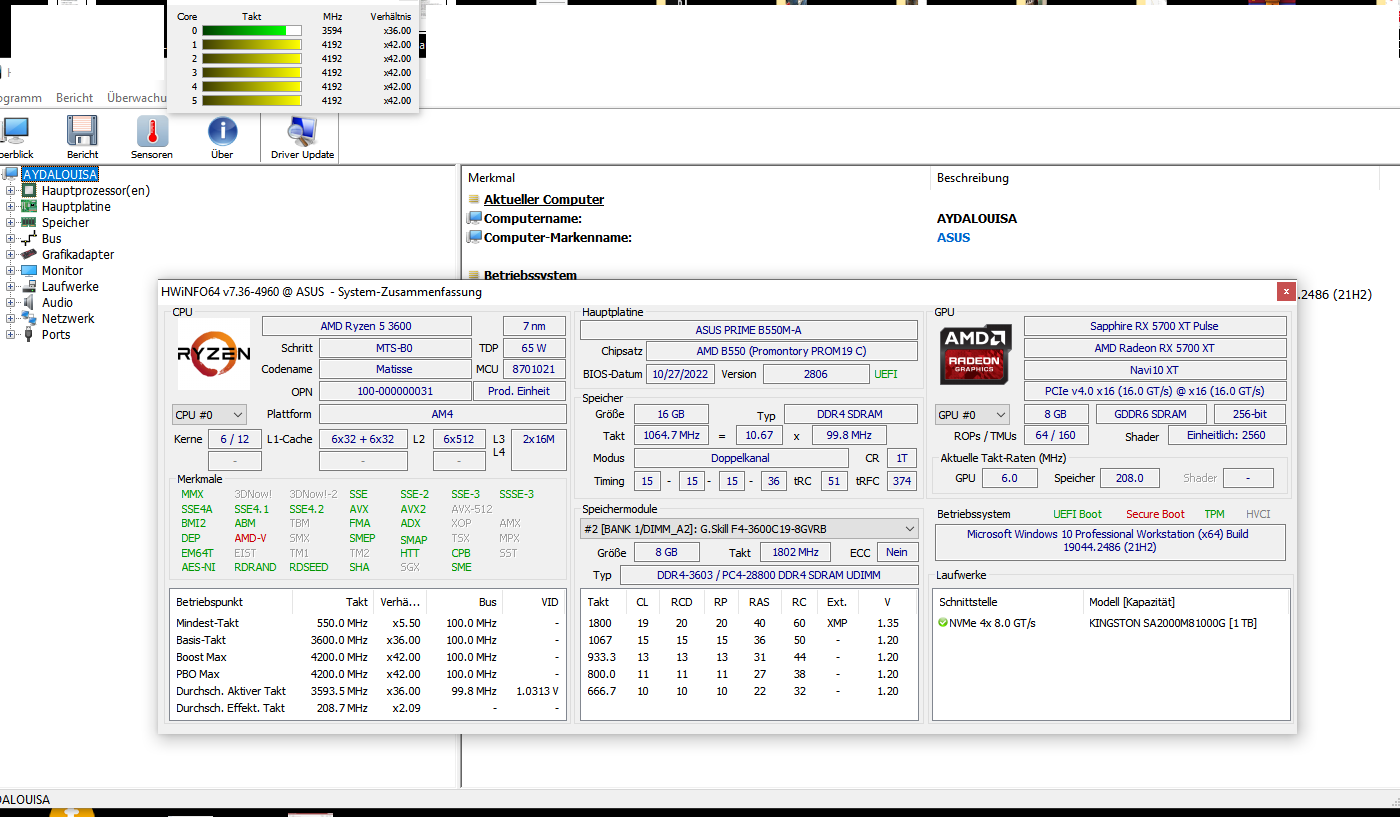Click the memory Takt 1064.7 MHz field
1400x817 pixels.
[x=671, y=436]
